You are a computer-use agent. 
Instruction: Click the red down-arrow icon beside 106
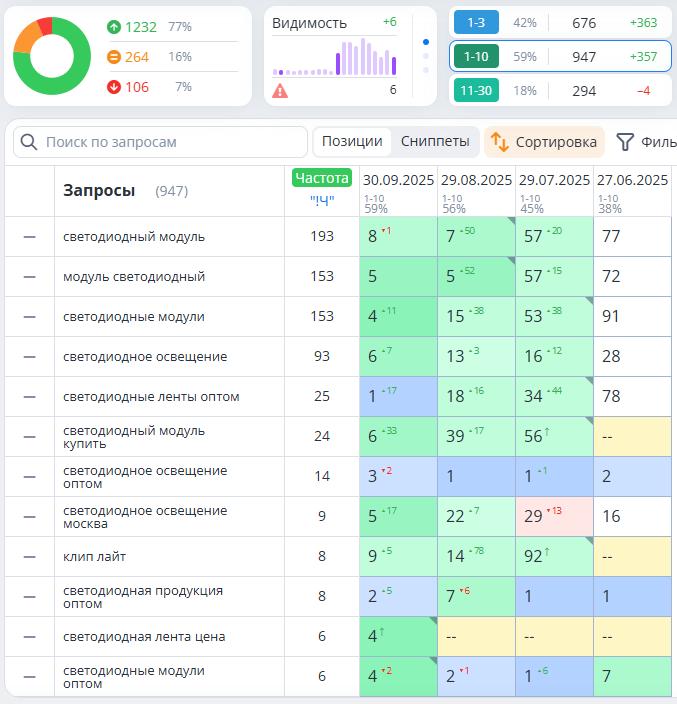[x=113, y=87]
